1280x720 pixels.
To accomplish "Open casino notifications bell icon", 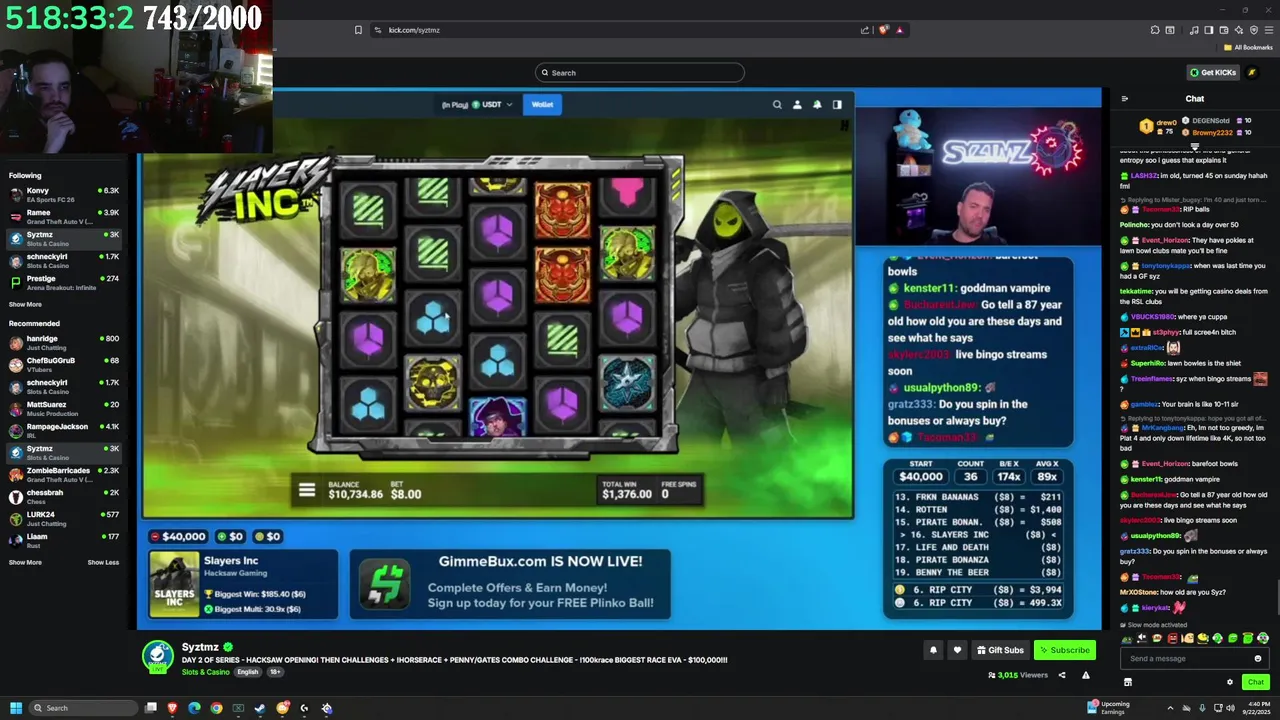I will (817, 104).
